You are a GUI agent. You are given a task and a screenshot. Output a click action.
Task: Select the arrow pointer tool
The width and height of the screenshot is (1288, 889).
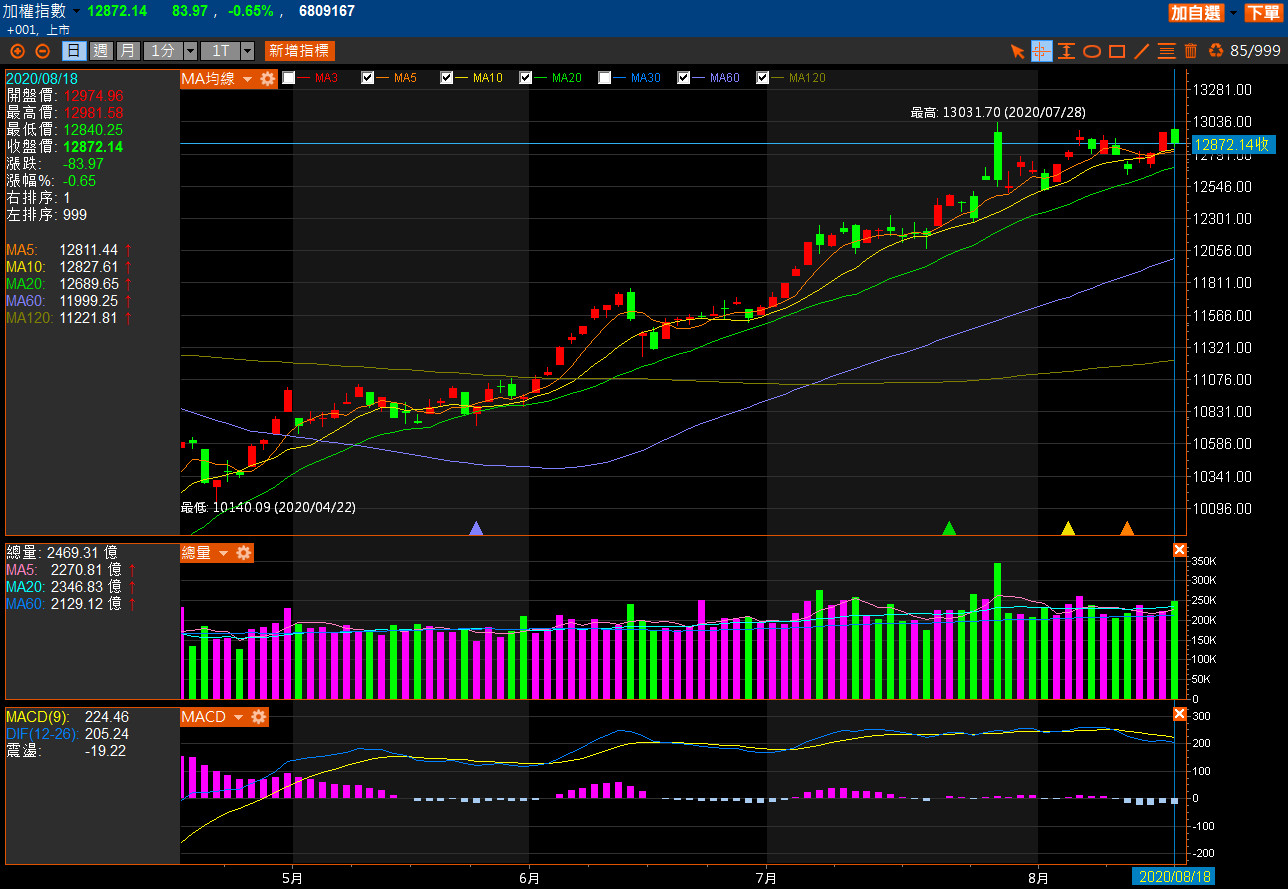click(1017, 51)
